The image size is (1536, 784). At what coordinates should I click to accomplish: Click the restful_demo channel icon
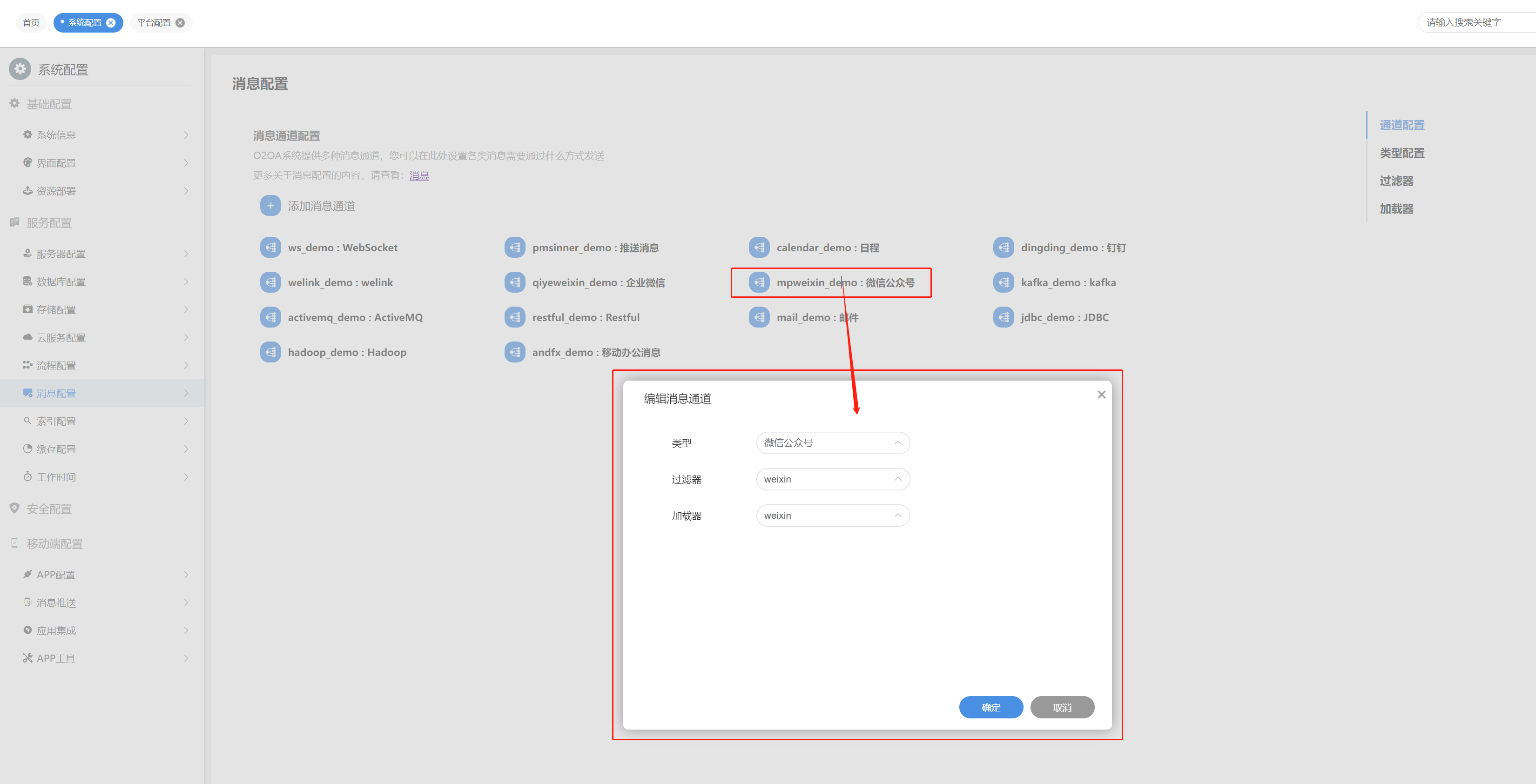coord(515,317)
